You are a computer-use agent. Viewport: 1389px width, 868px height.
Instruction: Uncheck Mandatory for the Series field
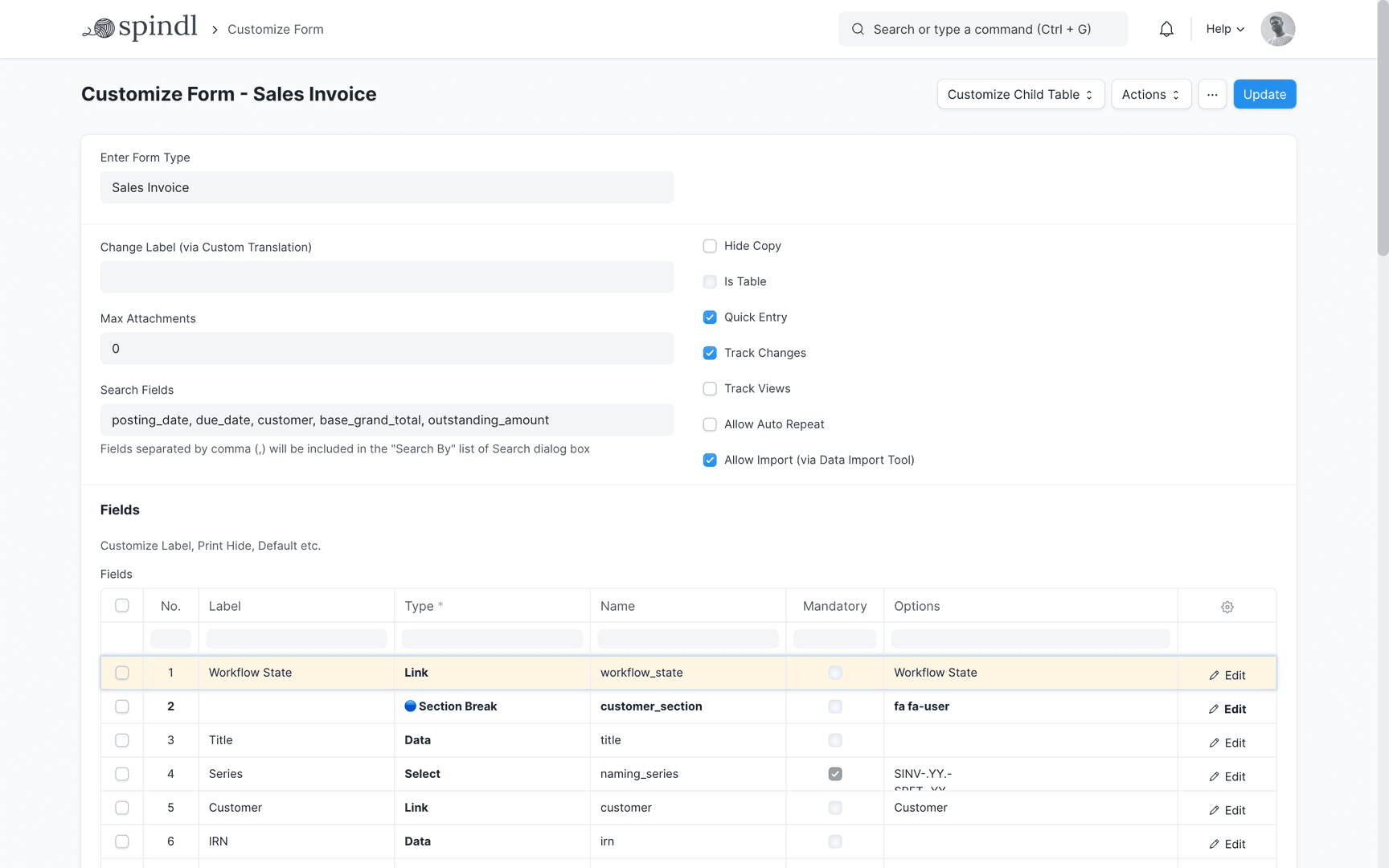[835, 774]
